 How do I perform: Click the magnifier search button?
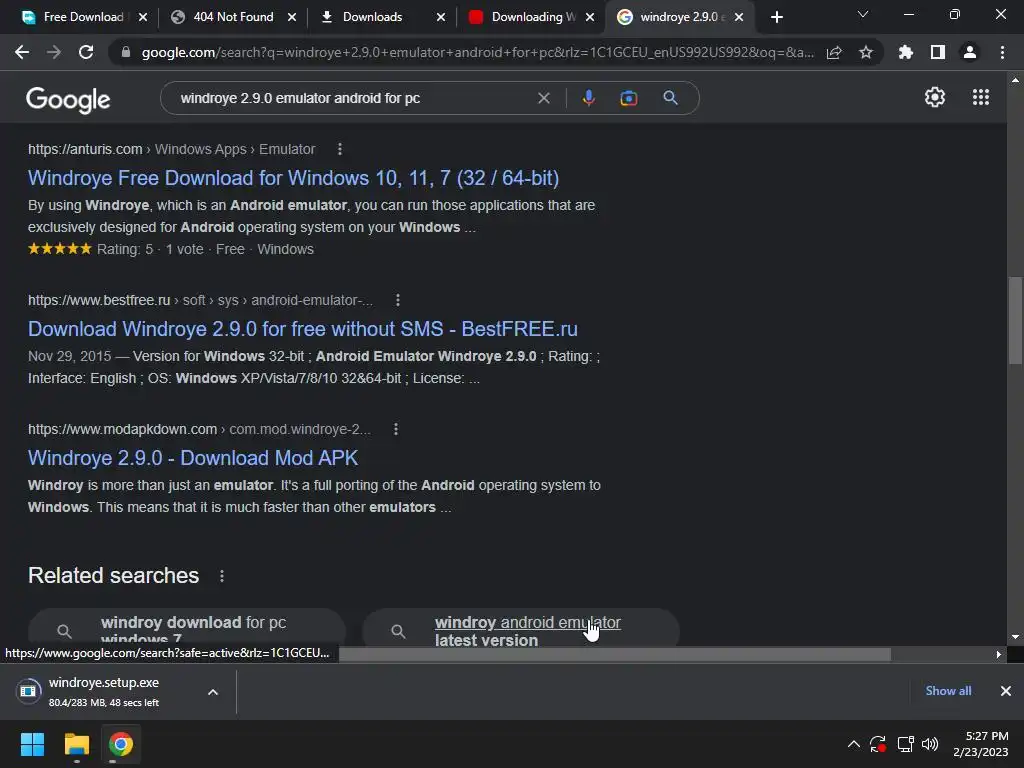pos(670,98)
